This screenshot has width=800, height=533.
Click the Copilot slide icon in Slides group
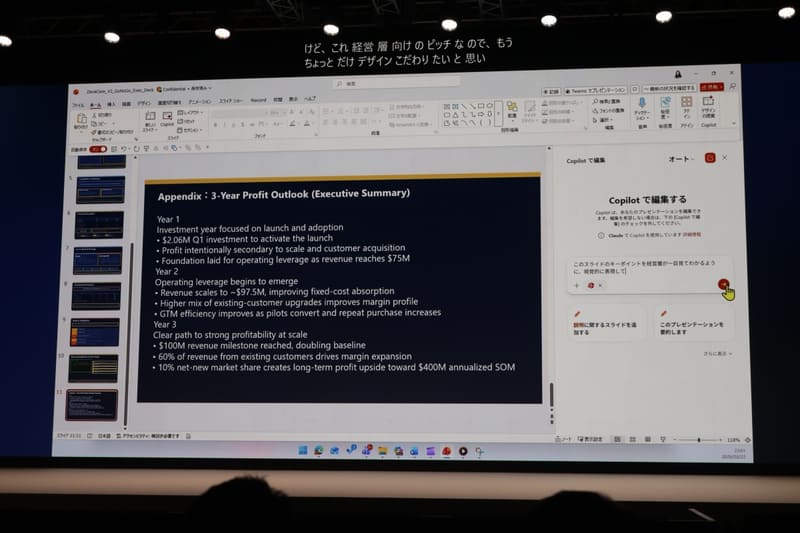(167, 119)
